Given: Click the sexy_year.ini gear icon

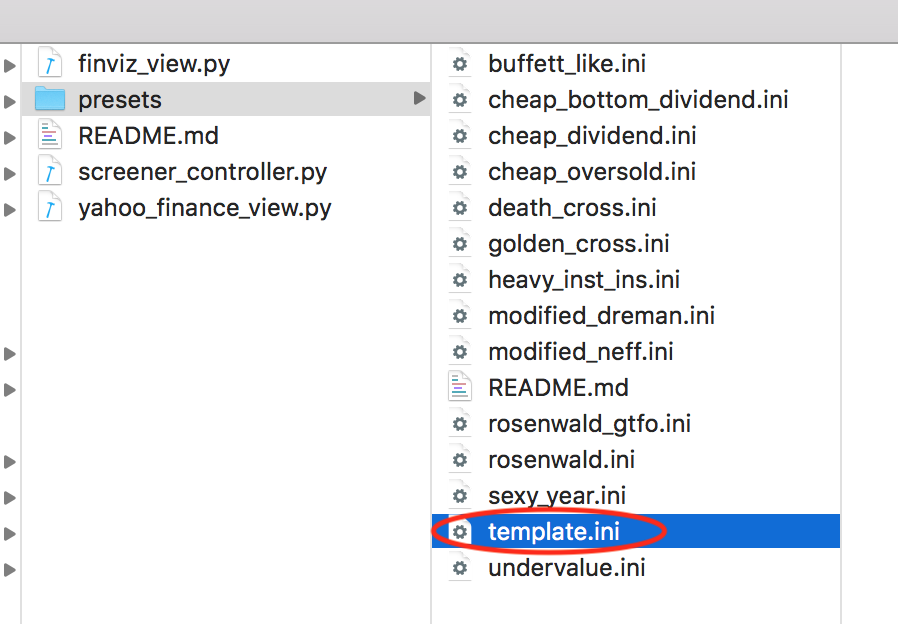Looking at the screenshot, I should (x=459, y=496).
